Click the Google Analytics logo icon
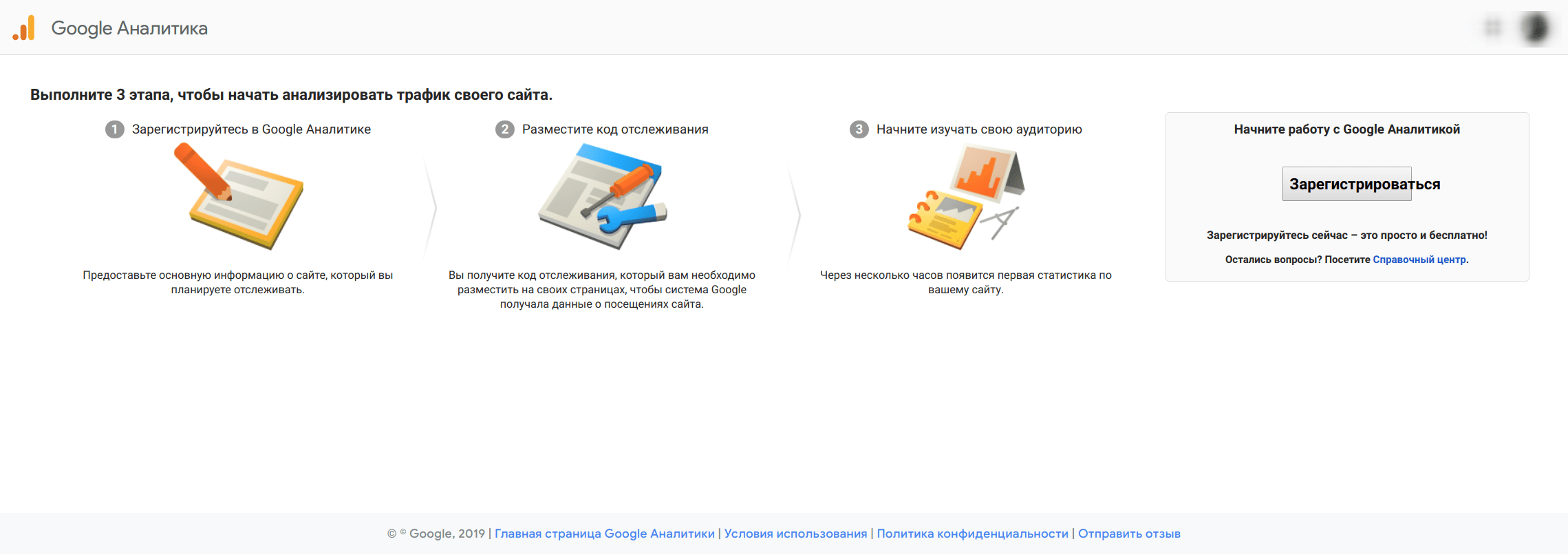Image resolution: width=1568 pixels, height=559 pixels. 24,28
